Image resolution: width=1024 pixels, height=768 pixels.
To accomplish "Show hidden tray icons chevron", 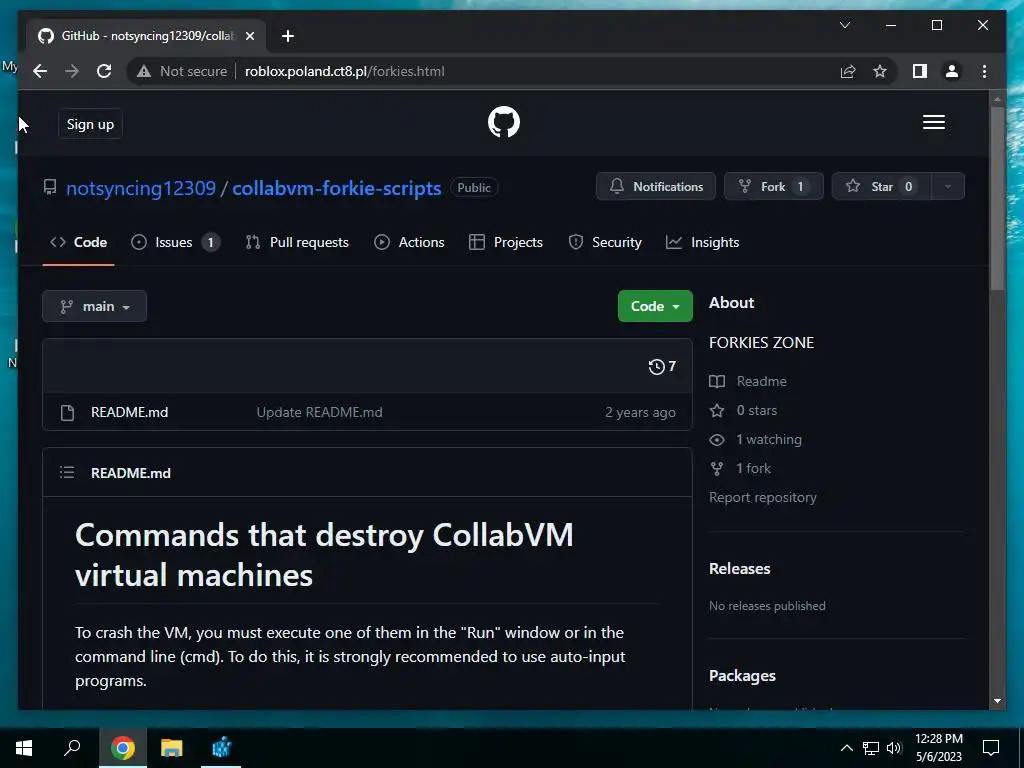I will (846, 748).
